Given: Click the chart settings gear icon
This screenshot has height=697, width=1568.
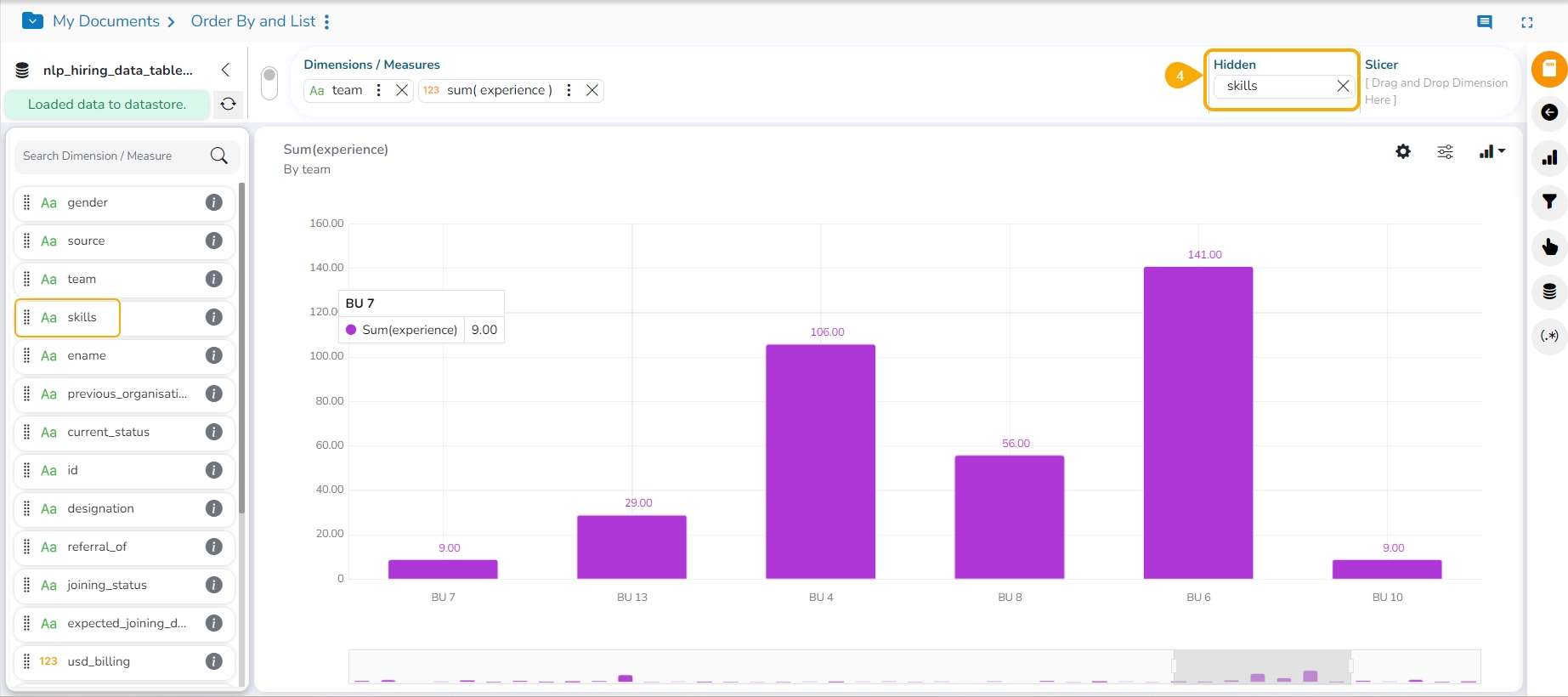Looking at the screenshot, I should 1403,151.
